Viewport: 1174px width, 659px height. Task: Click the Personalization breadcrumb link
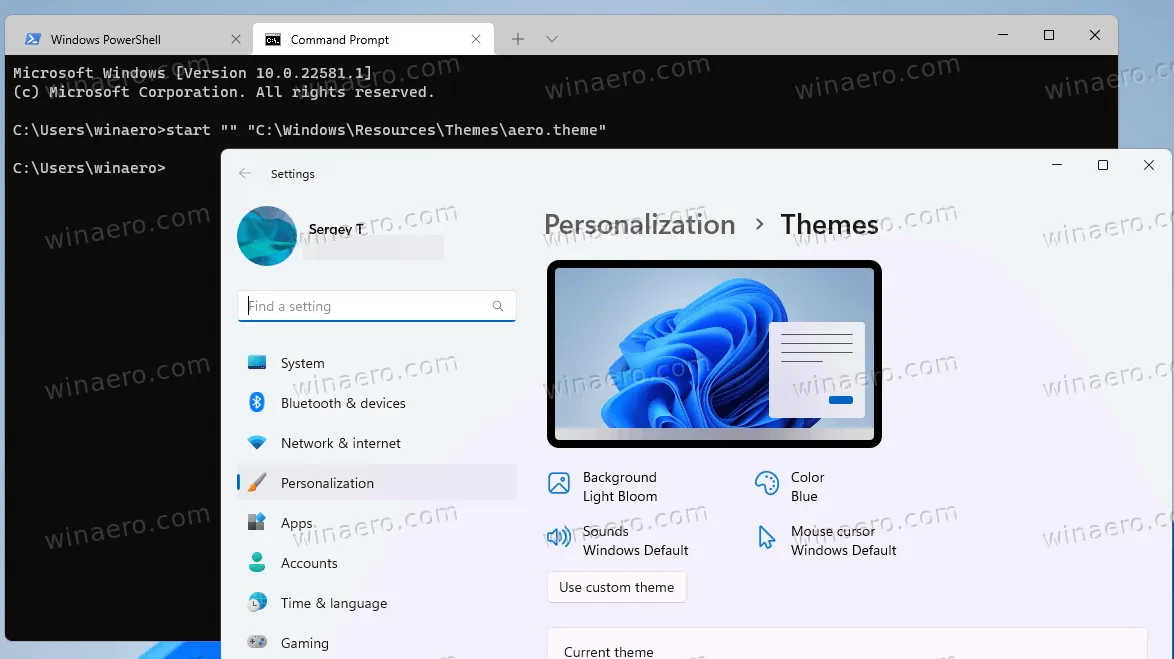tap(639, 225)
